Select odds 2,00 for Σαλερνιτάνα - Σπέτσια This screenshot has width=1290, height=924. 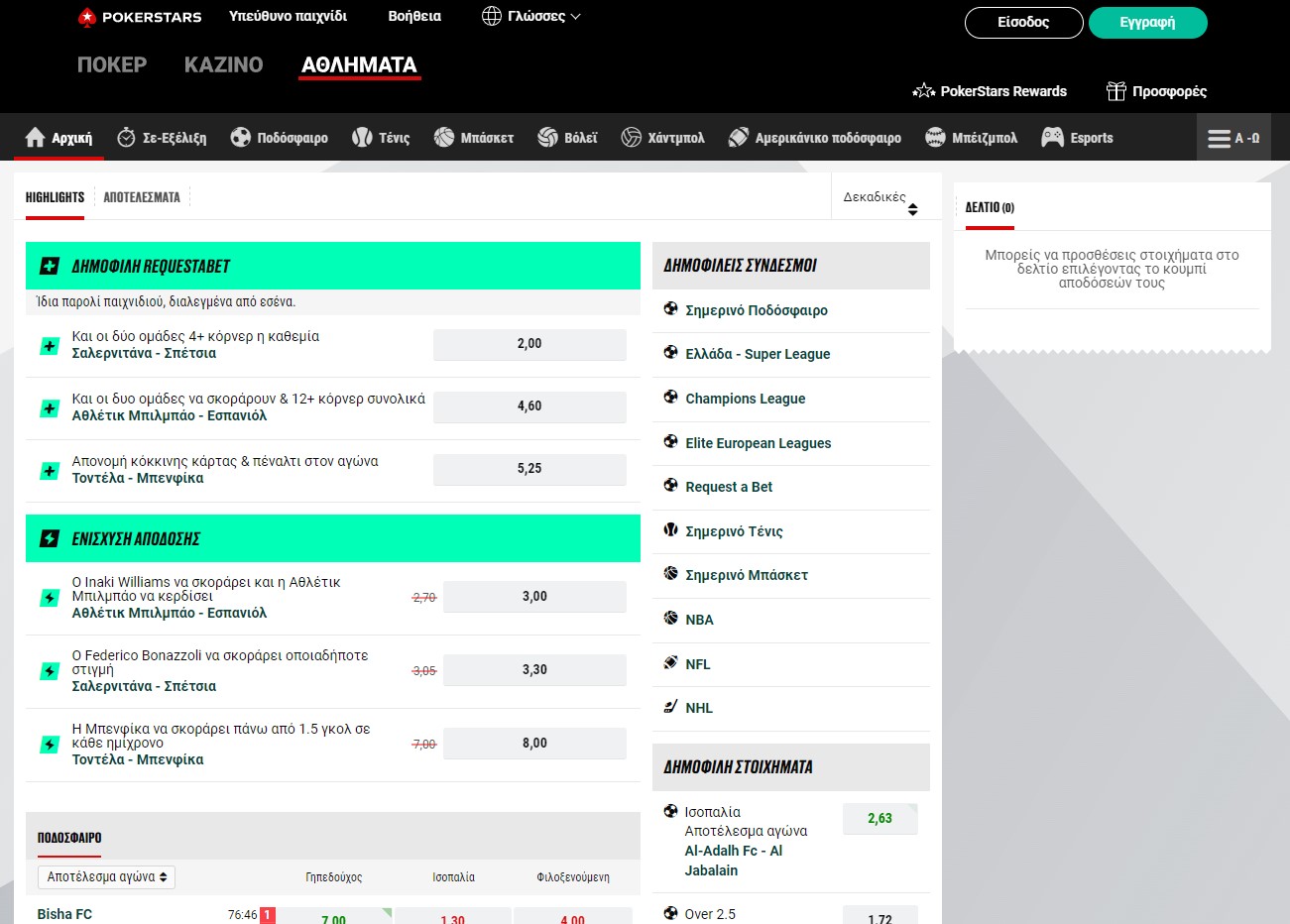tap(529, 344)
